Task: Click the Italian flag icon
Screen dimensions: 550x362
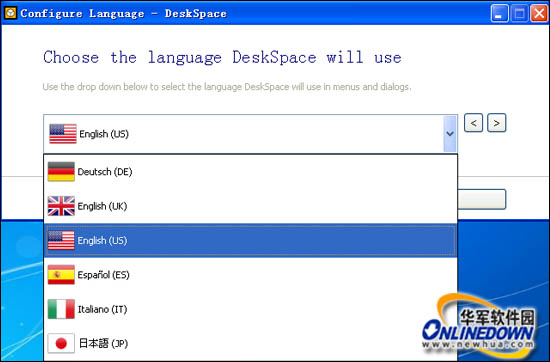Action: click(61, 309)
